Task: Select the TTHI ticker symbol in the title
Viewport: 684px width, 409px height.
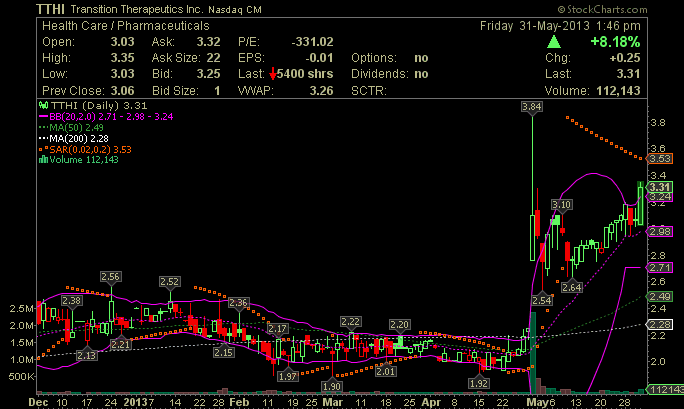Action: coord(51,9)
